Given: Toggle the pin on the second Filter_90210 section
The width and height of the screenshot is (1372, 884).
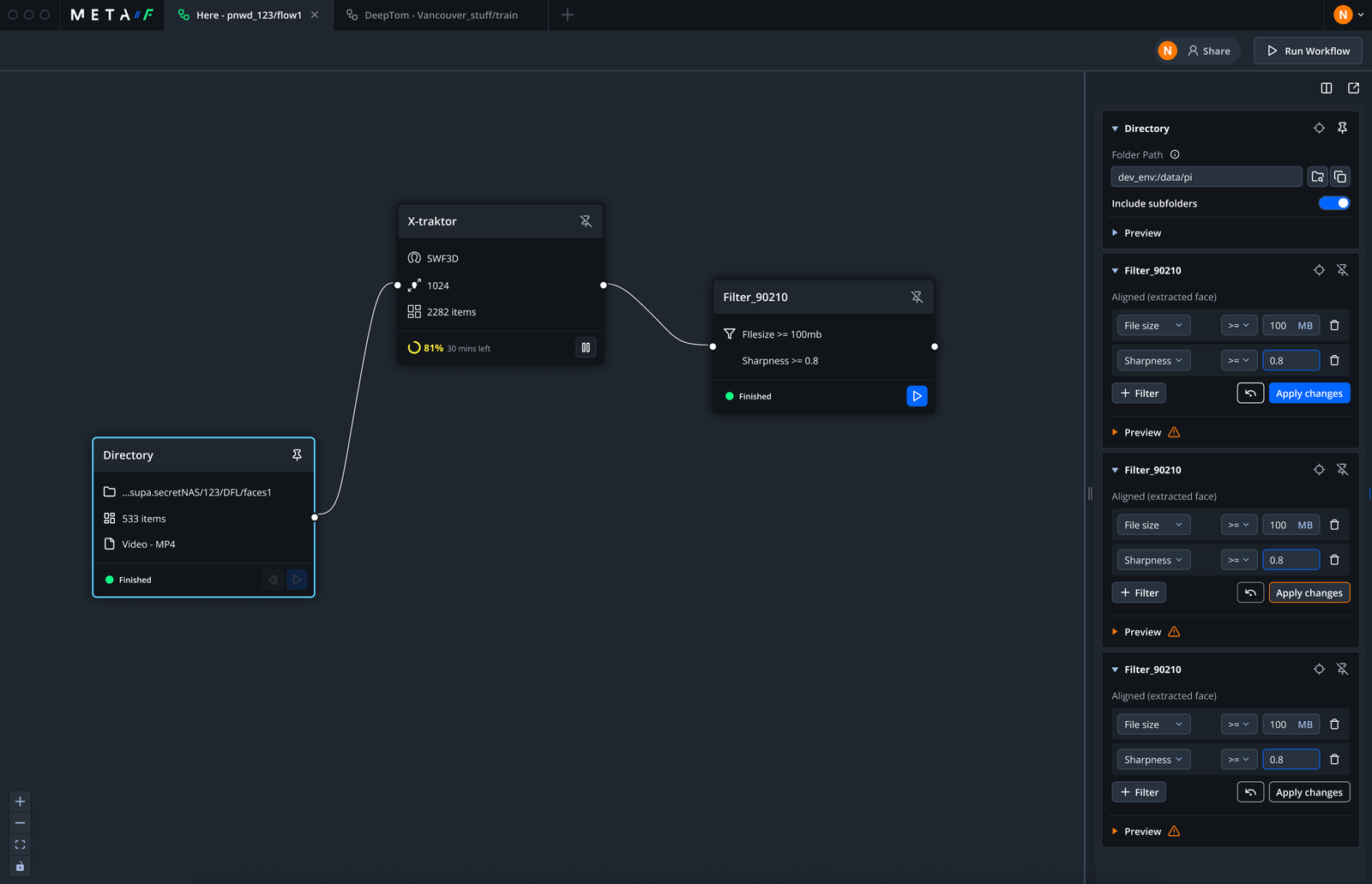Looking at the screenshot, I should [x=1343, y=470].
